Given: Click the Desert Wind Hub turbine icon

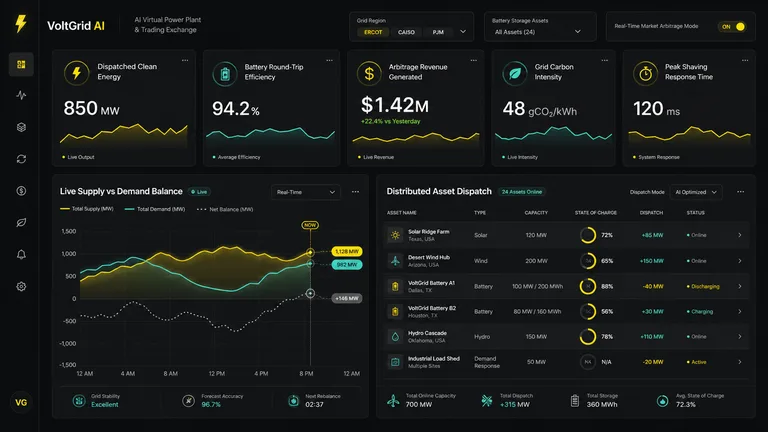Looking at the screenshot, I should [x=395, y=261].
